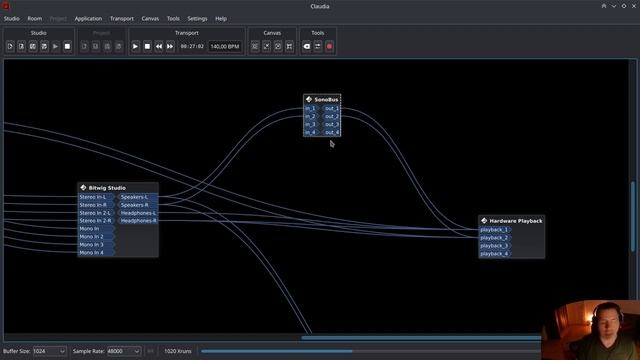The width and height of the screenshot is (640, 360).
Task: Select Bitwig Stereo In-L port
Action: pos(96,197)
